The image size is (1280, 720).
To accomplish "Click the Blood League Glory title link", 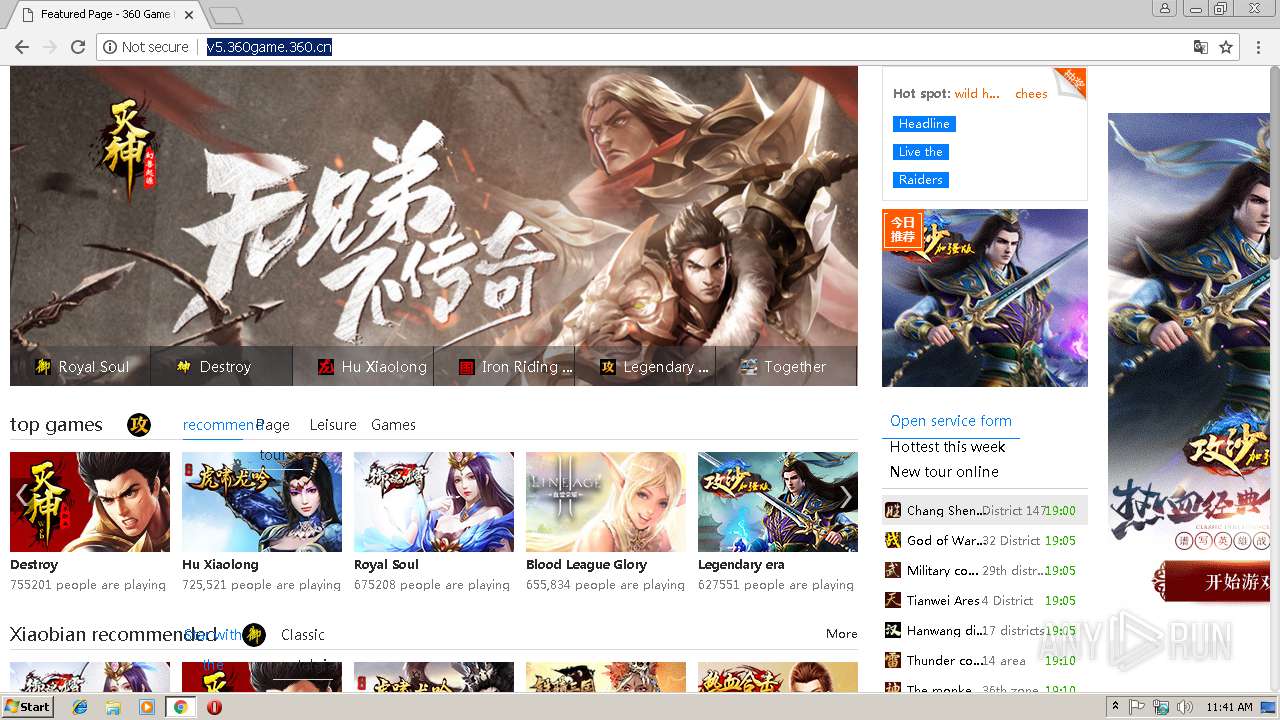I will click(586, 565).
